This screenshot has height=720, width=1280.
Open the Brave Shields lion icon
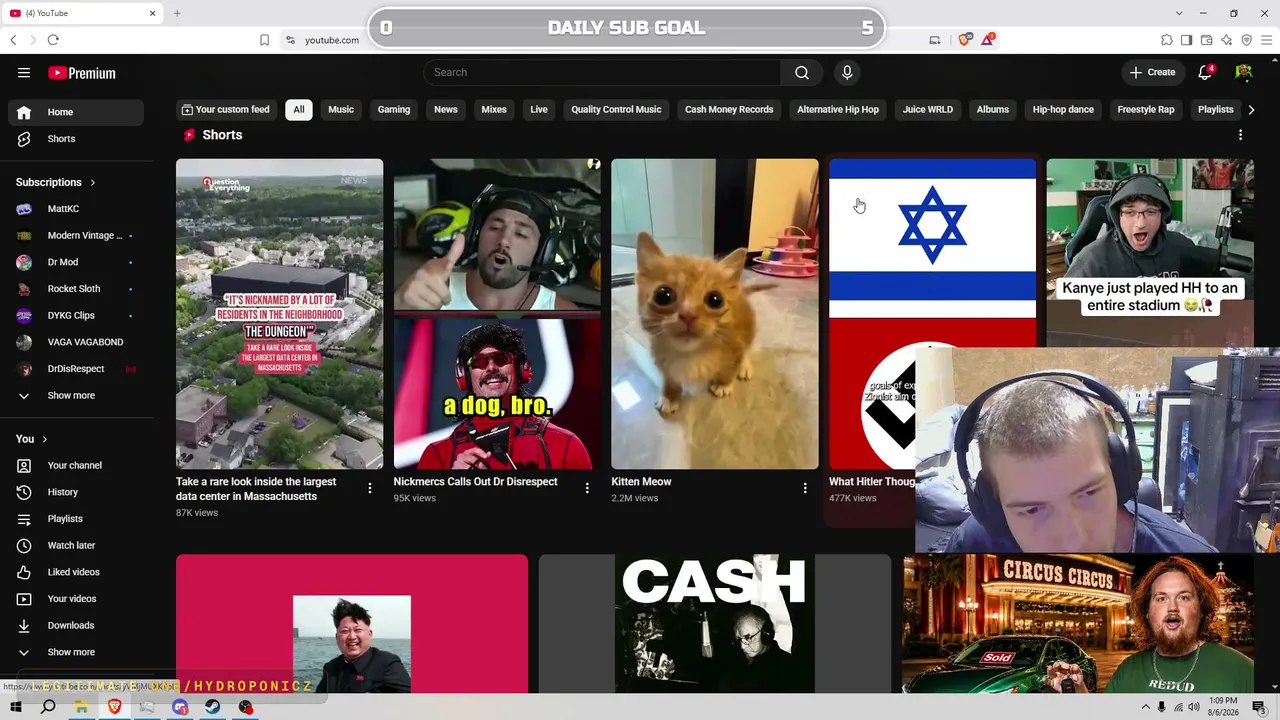pos(965,40)
